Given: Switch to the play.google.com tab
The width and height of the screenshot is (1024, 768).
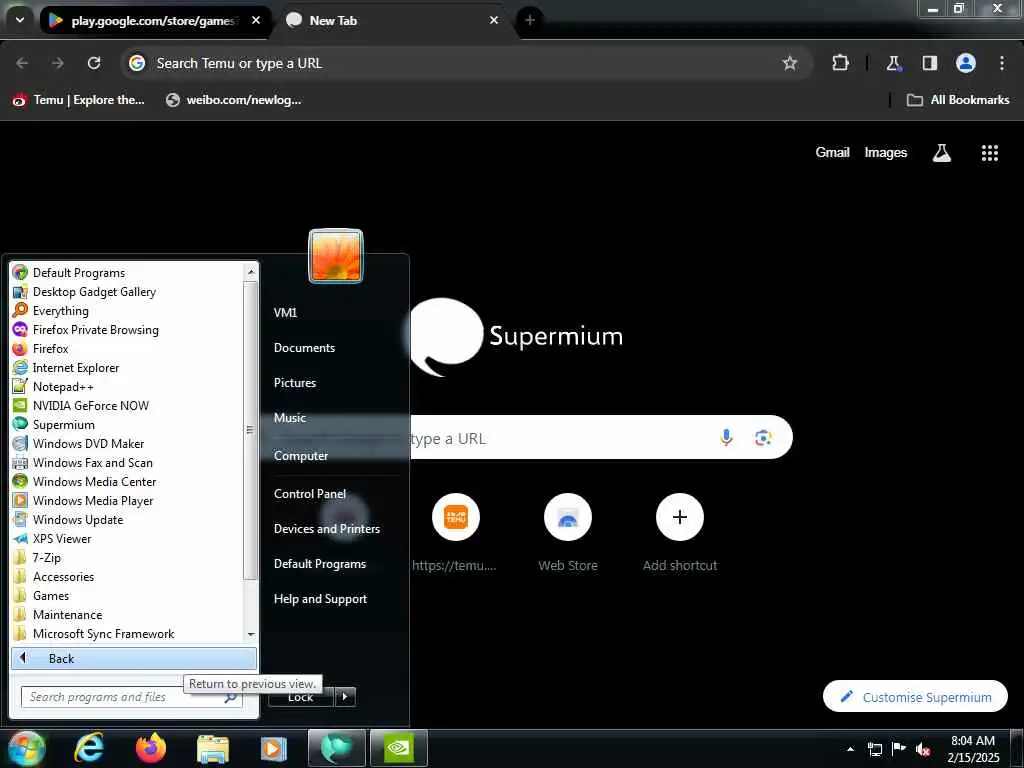Looking at the screenshot, I should click(153, 20).
